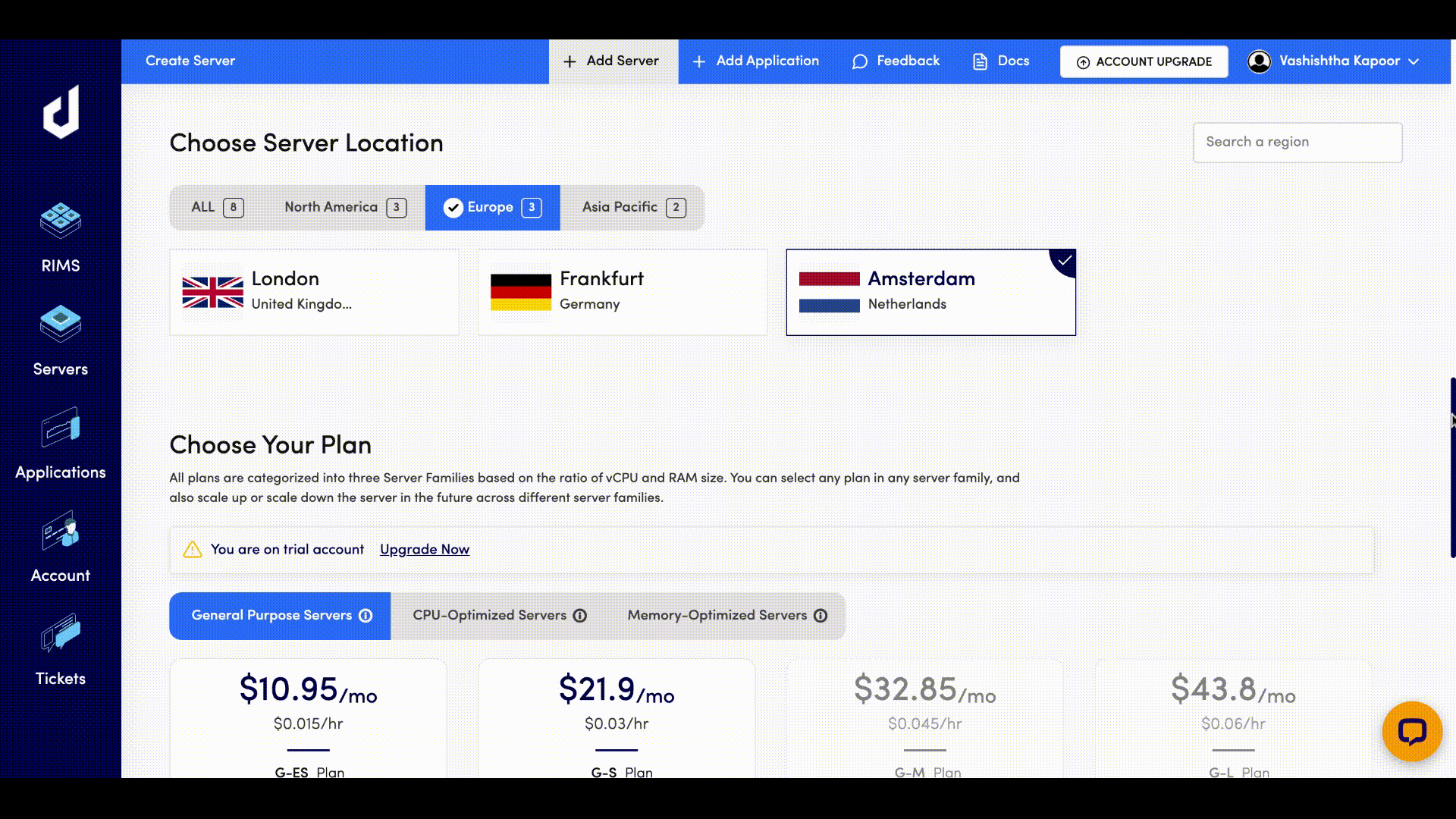This screenshot has width=1456, height=819.
Task: Open the Account sidebar icon
Action: [61, 530]
